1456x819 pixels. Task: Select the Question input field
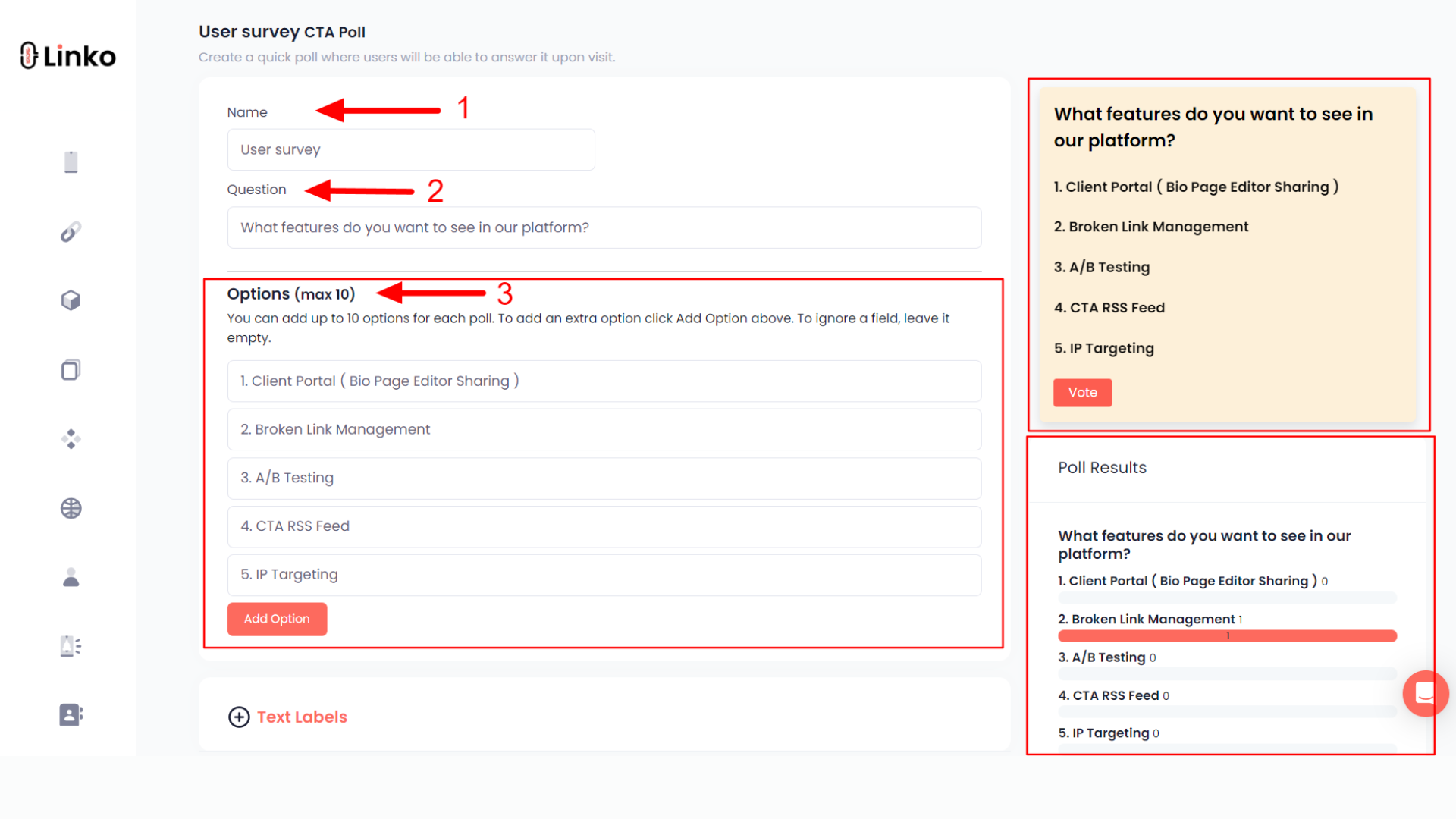(604, 227)
